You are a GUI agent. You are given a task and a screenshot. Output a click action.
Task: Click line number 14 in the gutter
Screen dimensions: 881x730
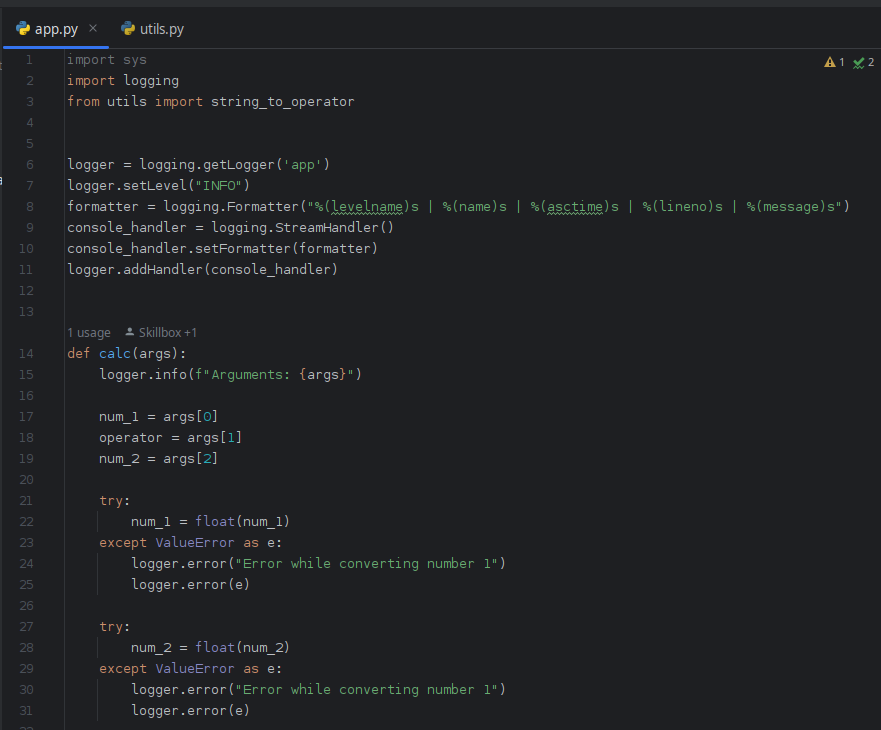[x=26, y=353]
